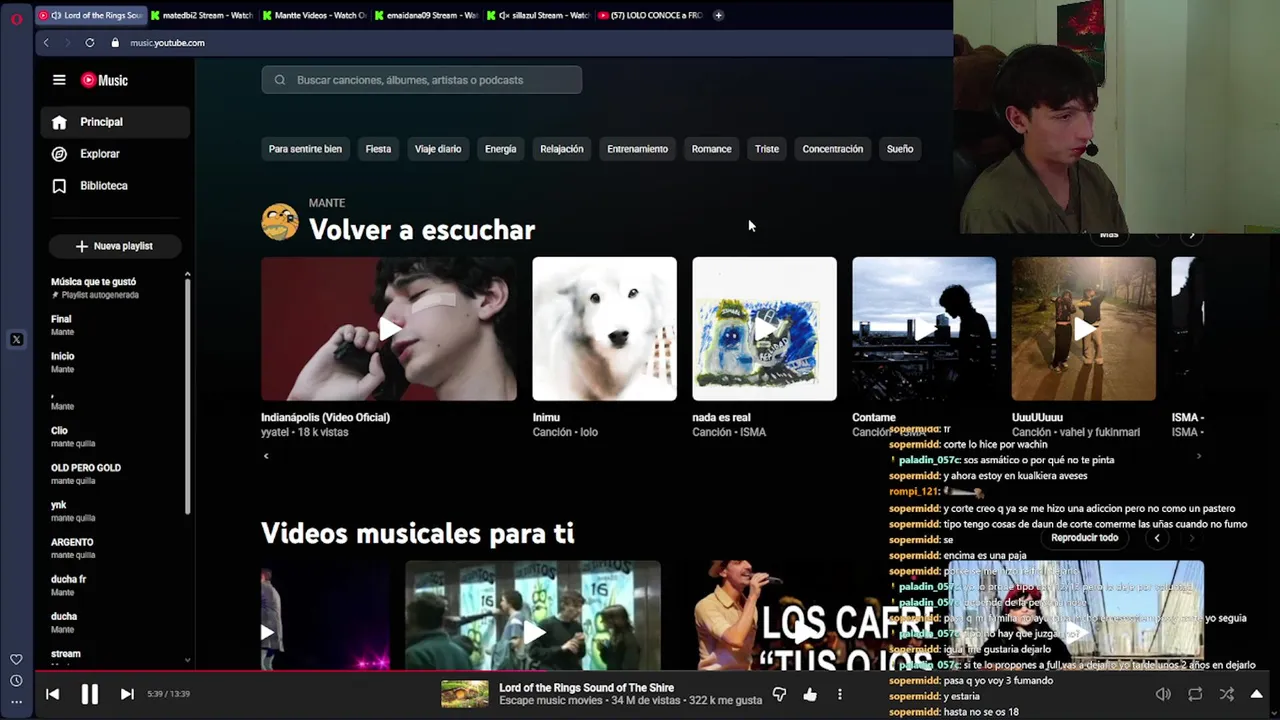Open the hamburger guide menu
The width and height of the screenshot is (1280, 720).
pos(59,80)
